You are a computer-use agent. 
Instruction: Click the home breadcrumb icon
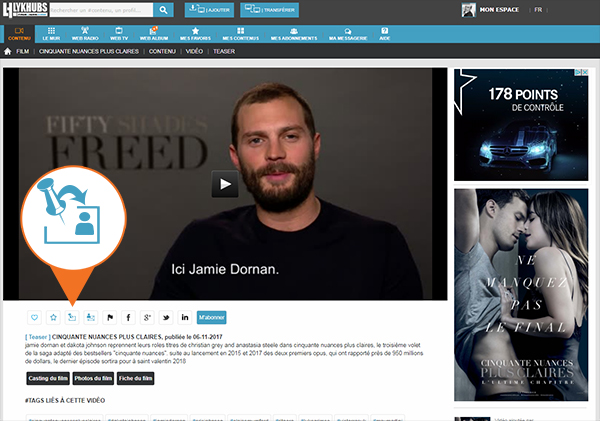(8, 51)
